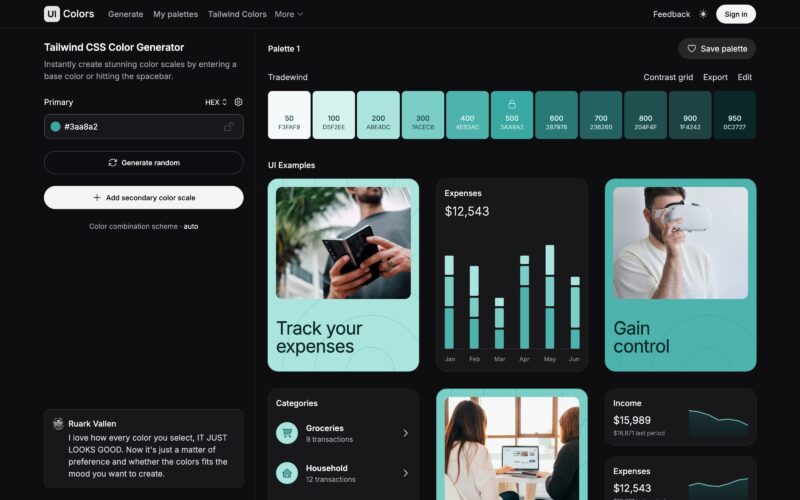Click the lock icon in primary color field
The width and height of the screenshot is (800, 500).
[x=229, y=127]
